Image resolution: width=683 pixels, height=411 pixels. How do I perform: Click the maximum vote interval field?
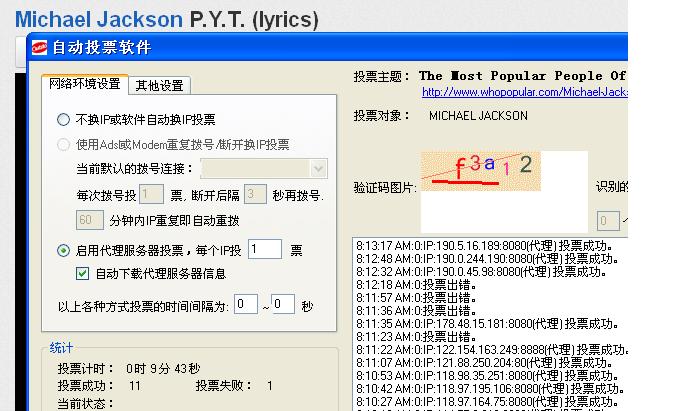click(282, 304)
